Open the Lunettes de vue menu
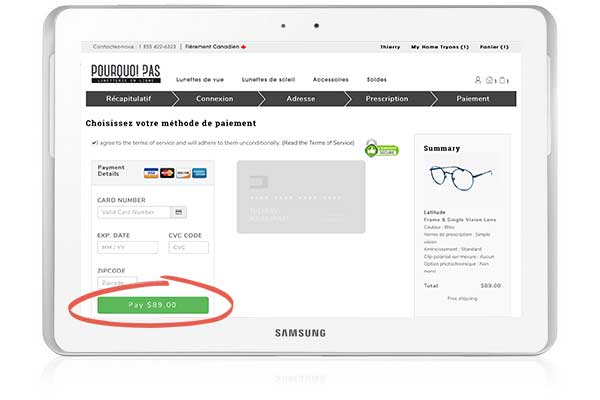Image resolution: width=600 pixels, height=400 pixels. [x=200, y=80]
